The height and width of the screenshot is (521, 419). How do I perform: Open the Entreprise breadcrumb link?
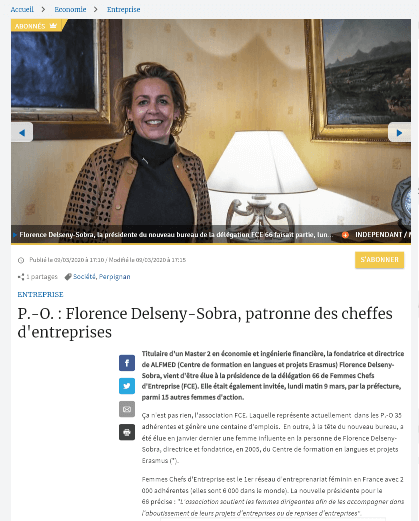coord(123,9)
